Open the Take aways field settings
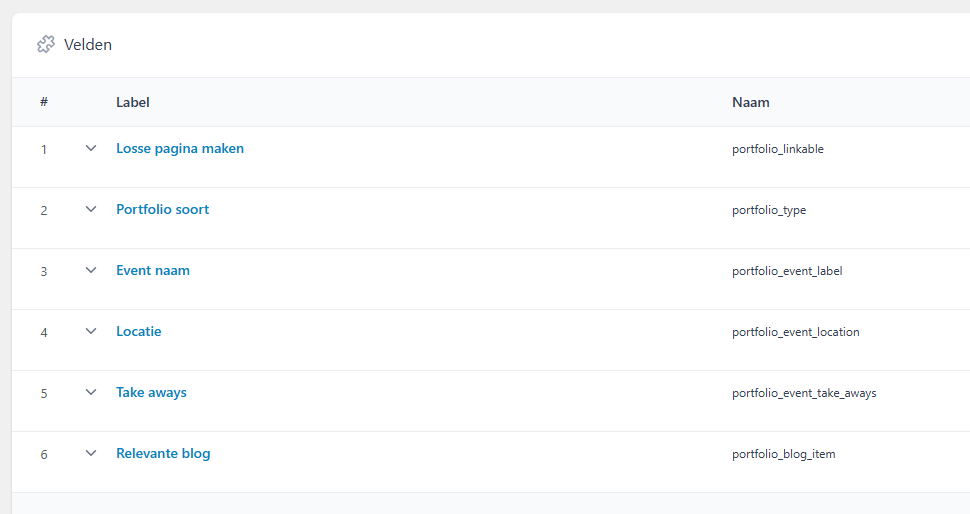 pos(151,392)
